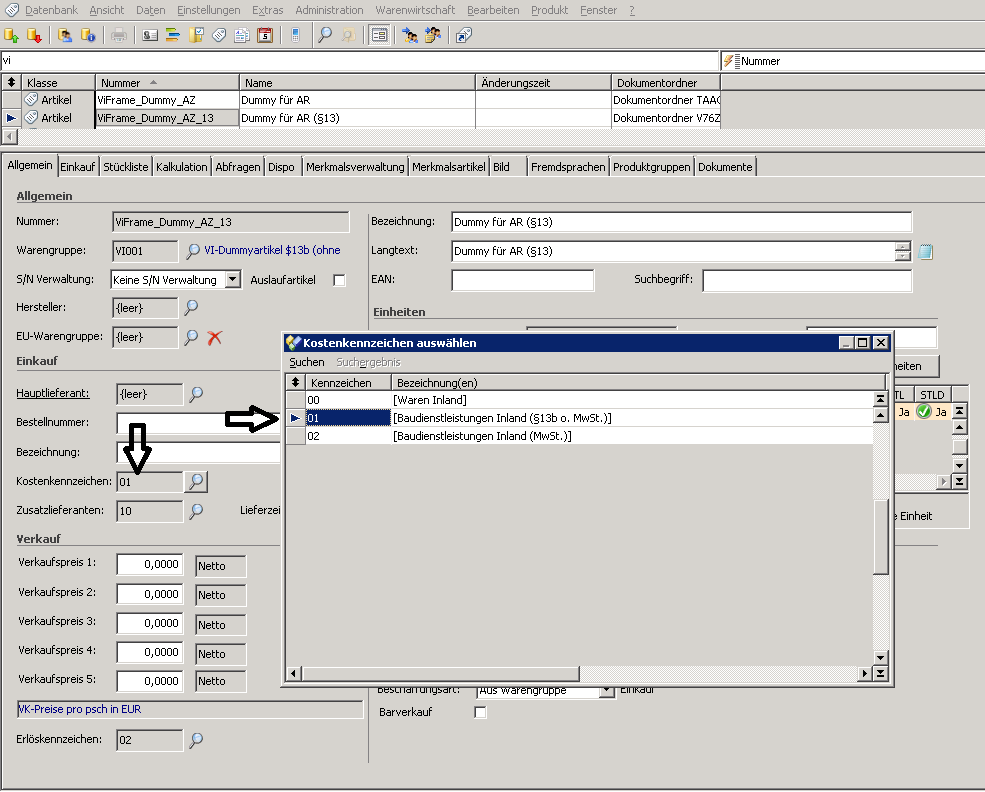Switch to the Merkmalsverwaltung tab
Image resolution: width=985 pixels, height=792 pixels.
click(355, 167)
